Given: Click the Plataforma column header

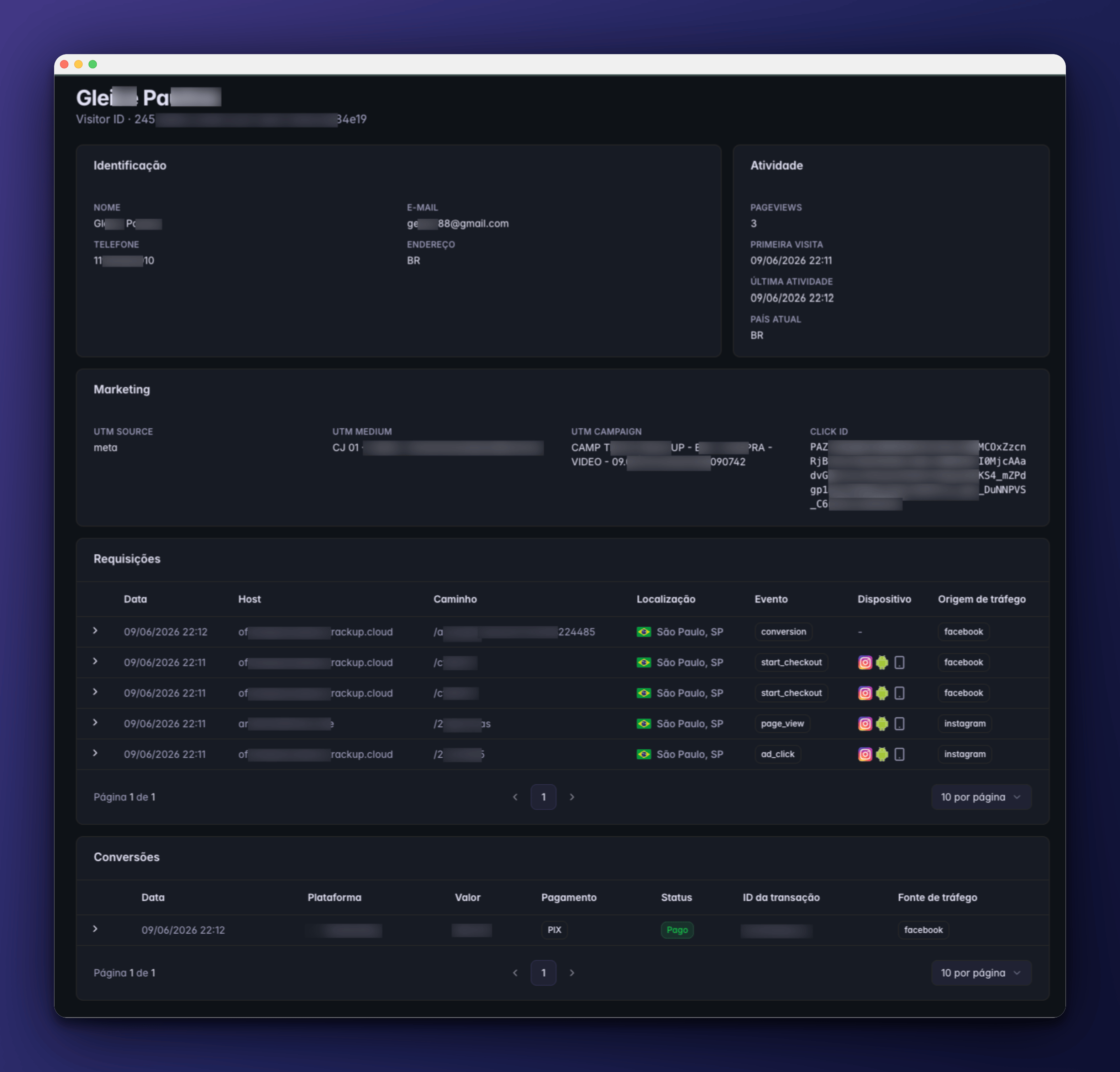Looking at the screenshot, I should click(334, 897).
